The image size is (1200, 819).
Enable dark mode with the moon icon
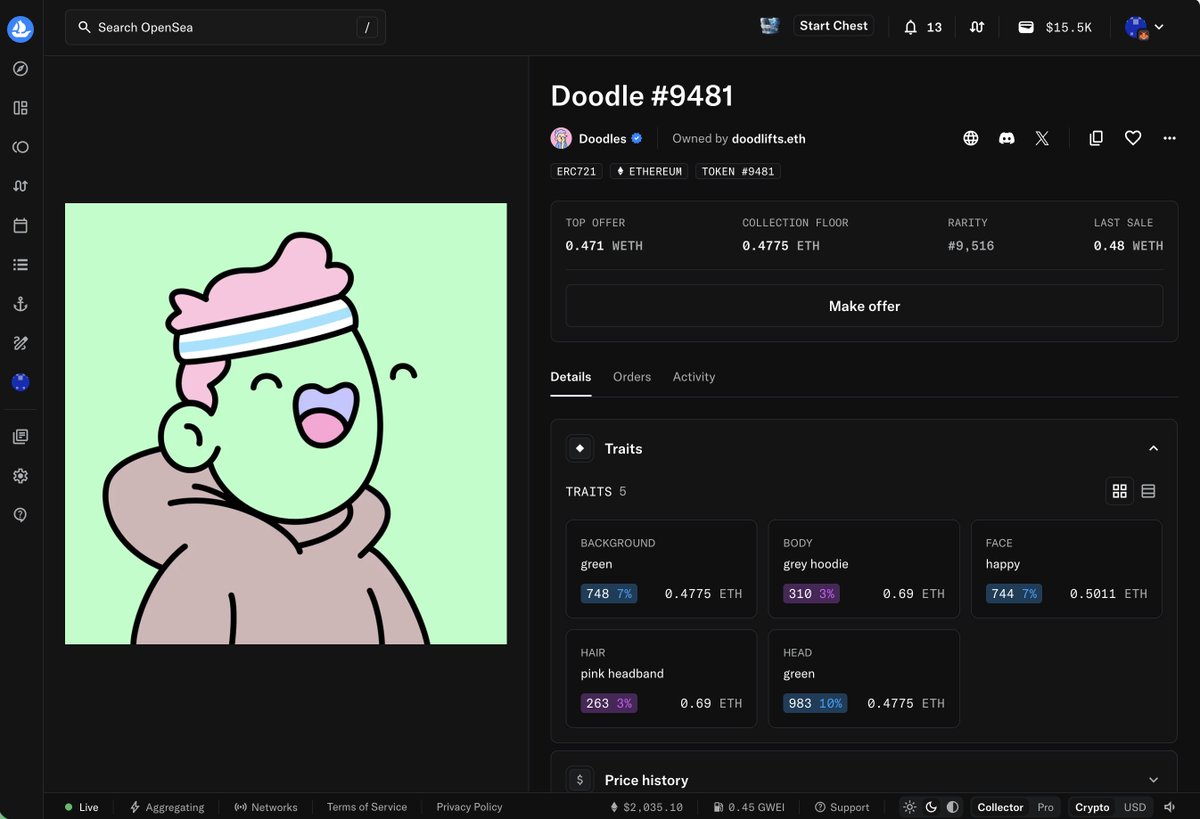[930, 807]
